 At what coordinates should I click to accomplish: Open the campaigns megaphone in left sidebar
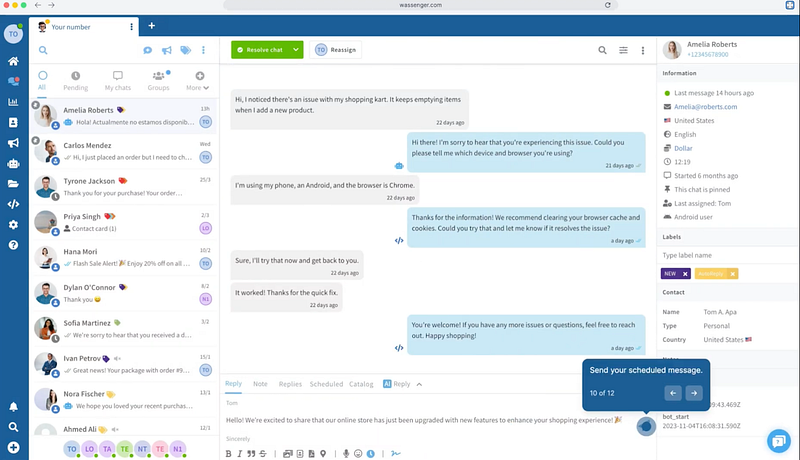[13, 142]
